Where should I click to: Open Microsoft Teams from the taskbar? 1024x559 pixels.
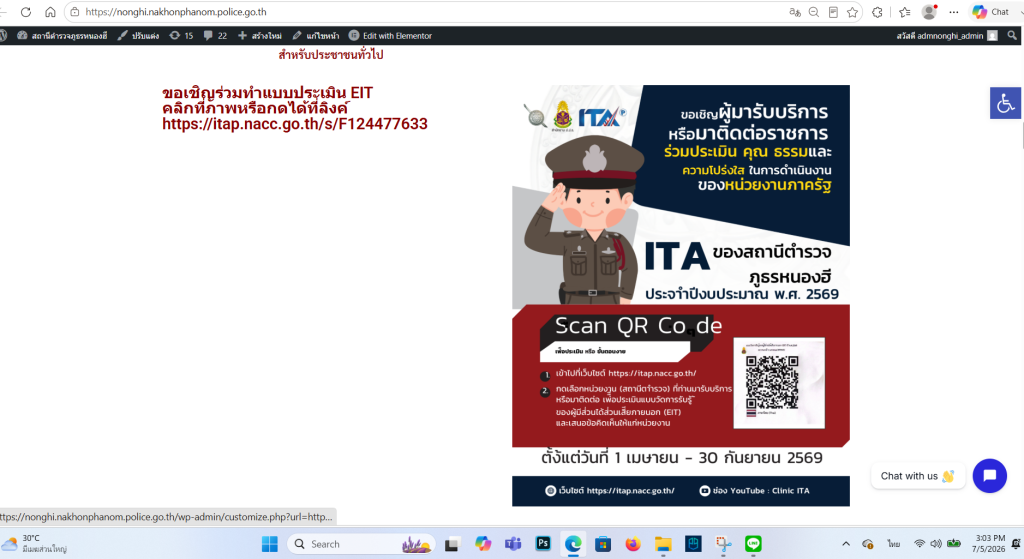[513, 543]
